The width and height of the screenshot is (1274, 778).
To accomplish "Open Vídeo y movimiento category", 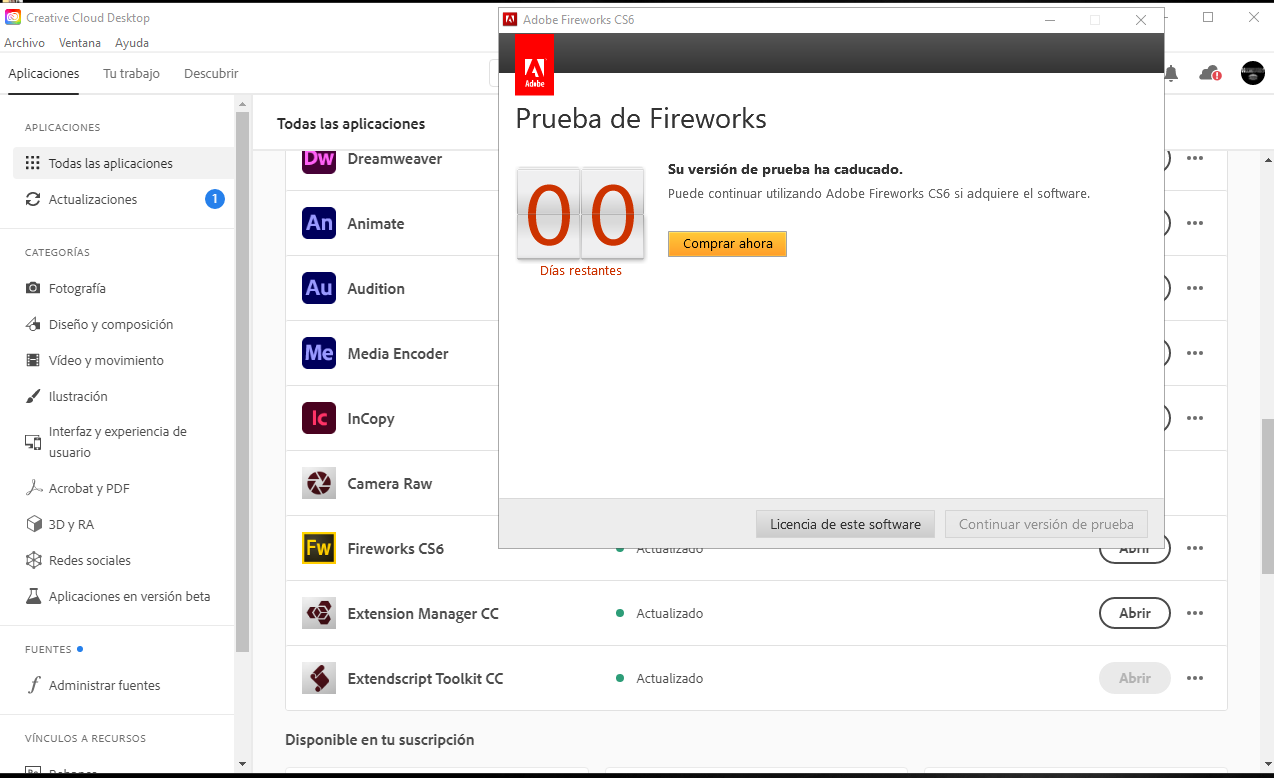I will [93, 360].
